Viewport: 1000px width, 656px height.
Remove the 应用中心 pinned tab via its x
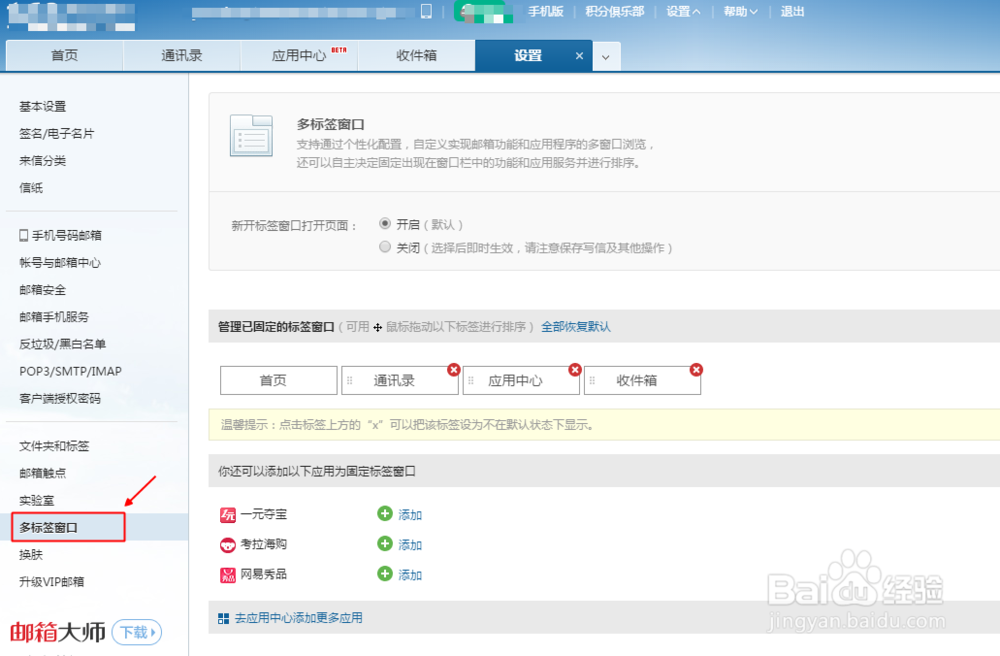tap(575, 369)
